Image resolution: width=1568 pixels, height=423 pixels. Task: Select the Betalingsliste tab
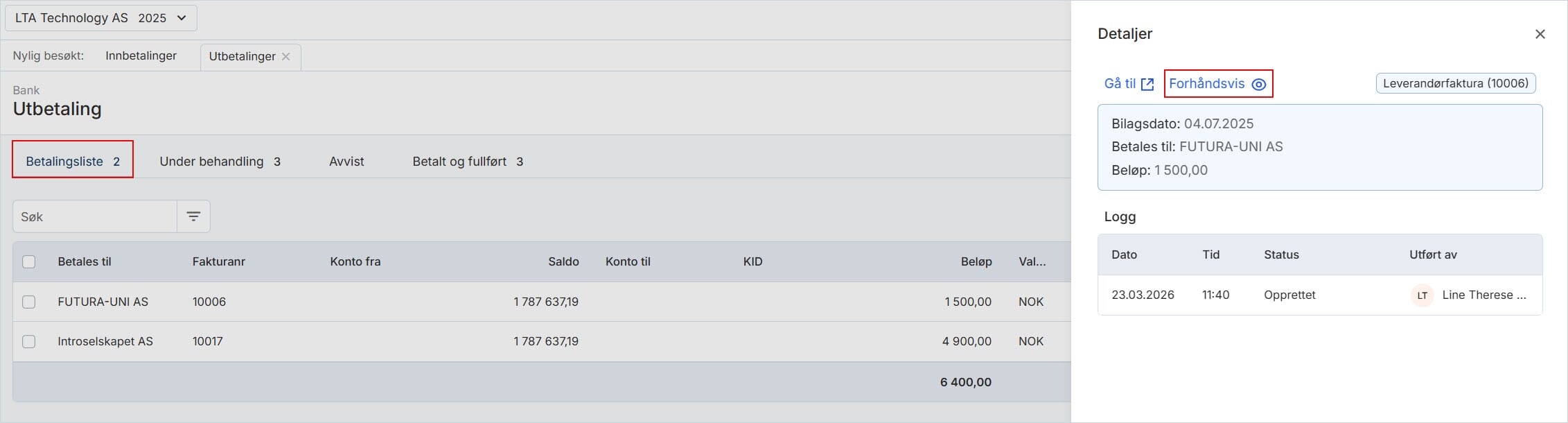73,162
